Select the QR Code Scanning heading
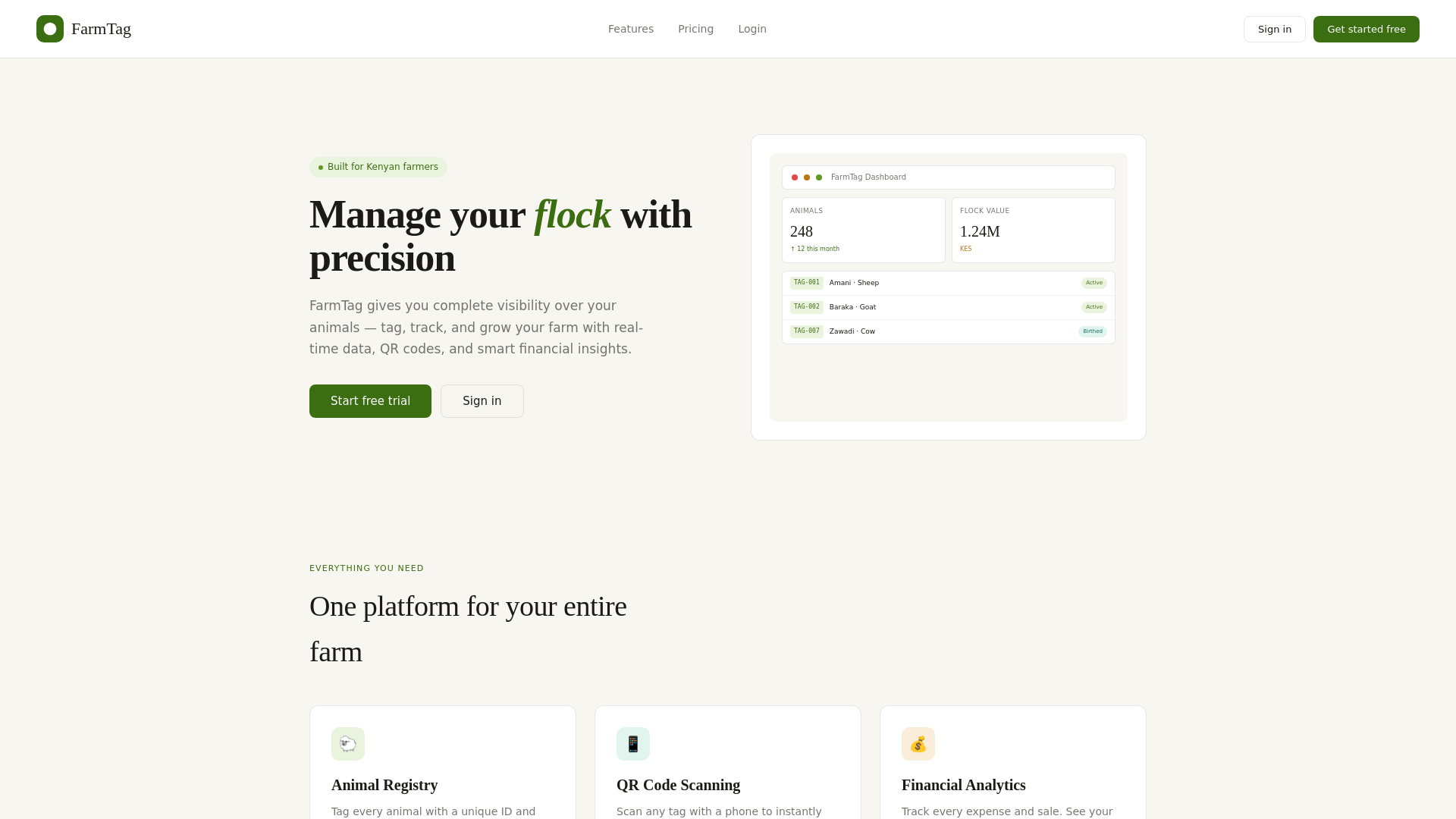This screenshot has width=1456, height=819. (x=678, y=785)
